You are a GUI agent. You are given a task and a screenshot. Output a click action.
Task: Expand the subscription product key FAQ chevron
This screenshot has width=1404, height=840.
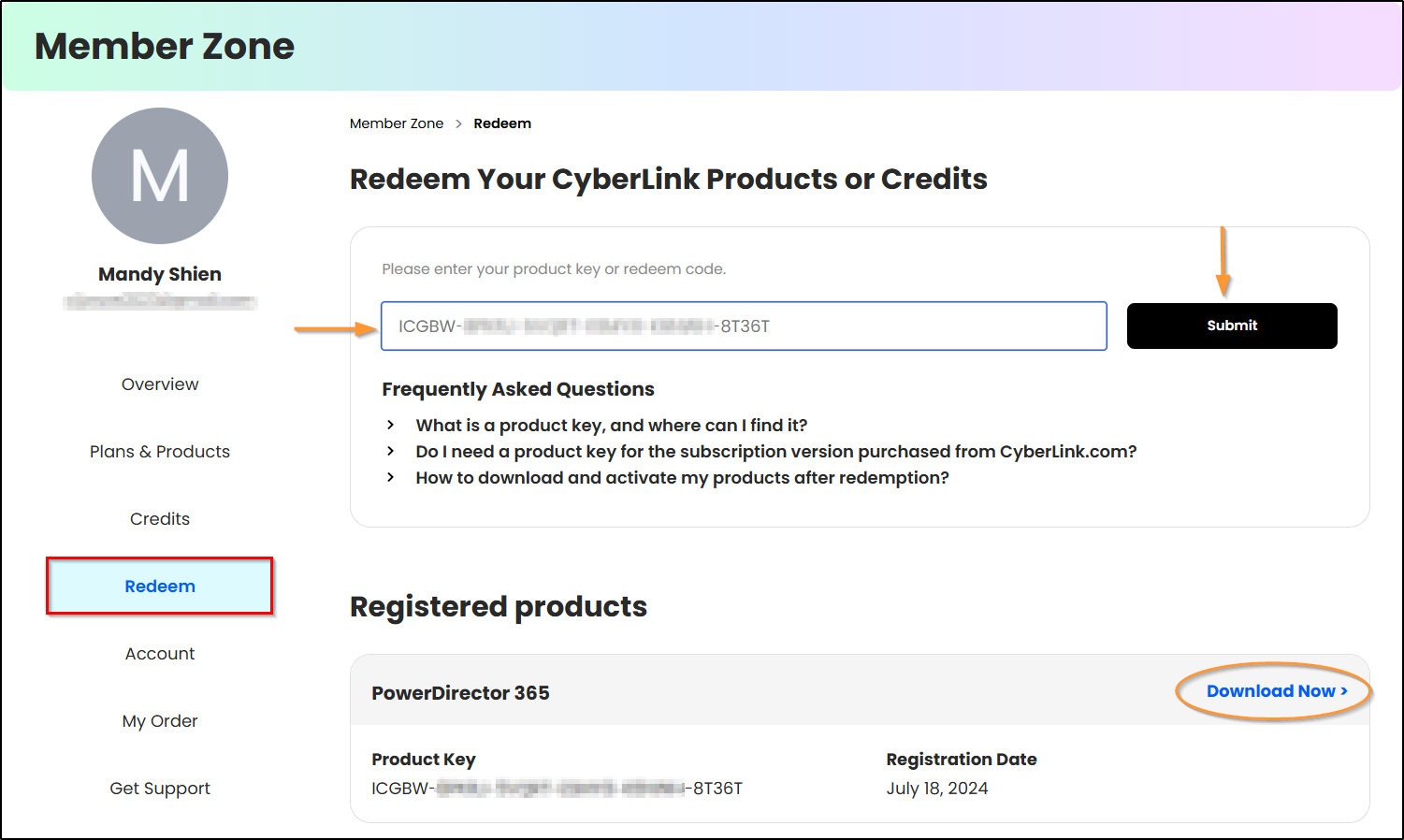tap(391, 452)
